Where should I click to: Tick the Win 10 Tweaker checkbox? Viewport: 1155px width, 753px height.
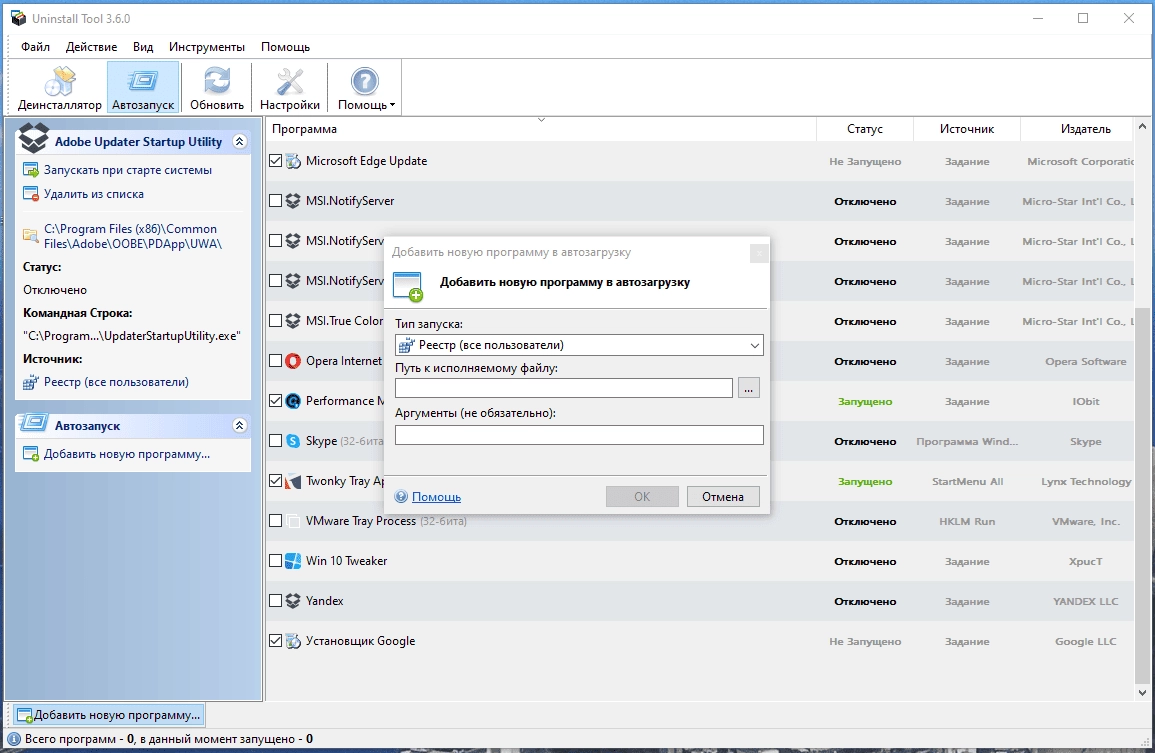point(275,561)
